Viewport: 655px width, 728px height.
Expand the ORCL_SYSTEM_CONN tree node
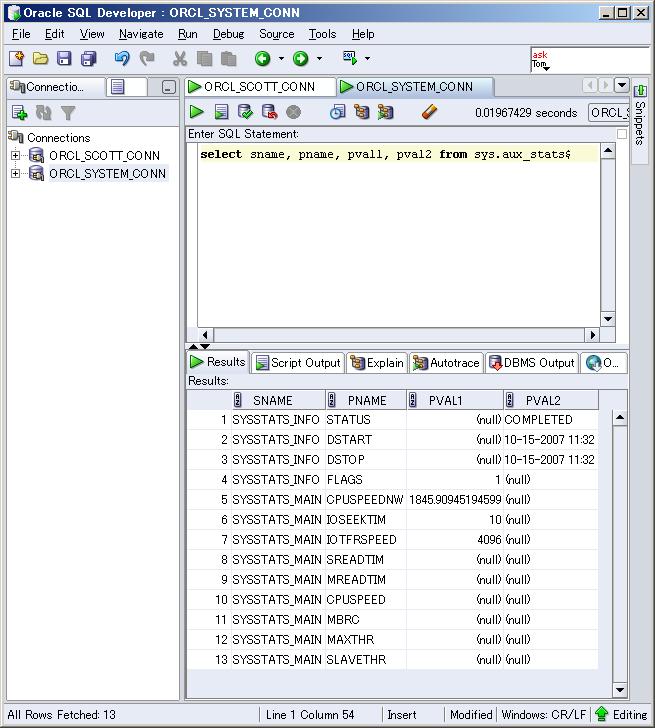click(x=15, y=173)
